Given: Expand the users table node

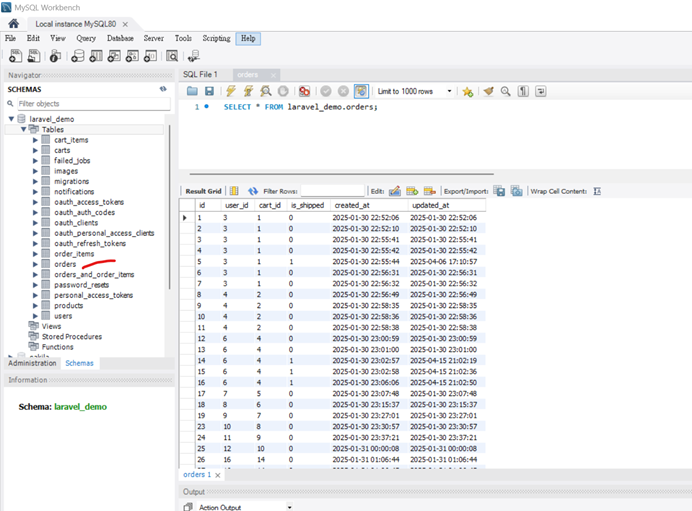Looking at the screenshot, I should 35,316.
